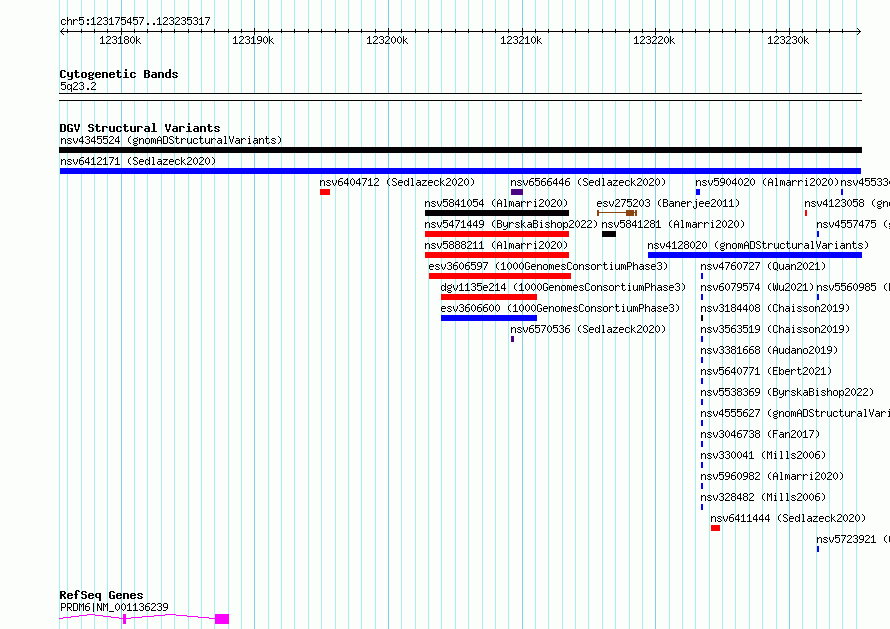The width and height of the screenshot is (890, 629).
Task: Select the nsv4123058 variant label
Action: [847, 203]
